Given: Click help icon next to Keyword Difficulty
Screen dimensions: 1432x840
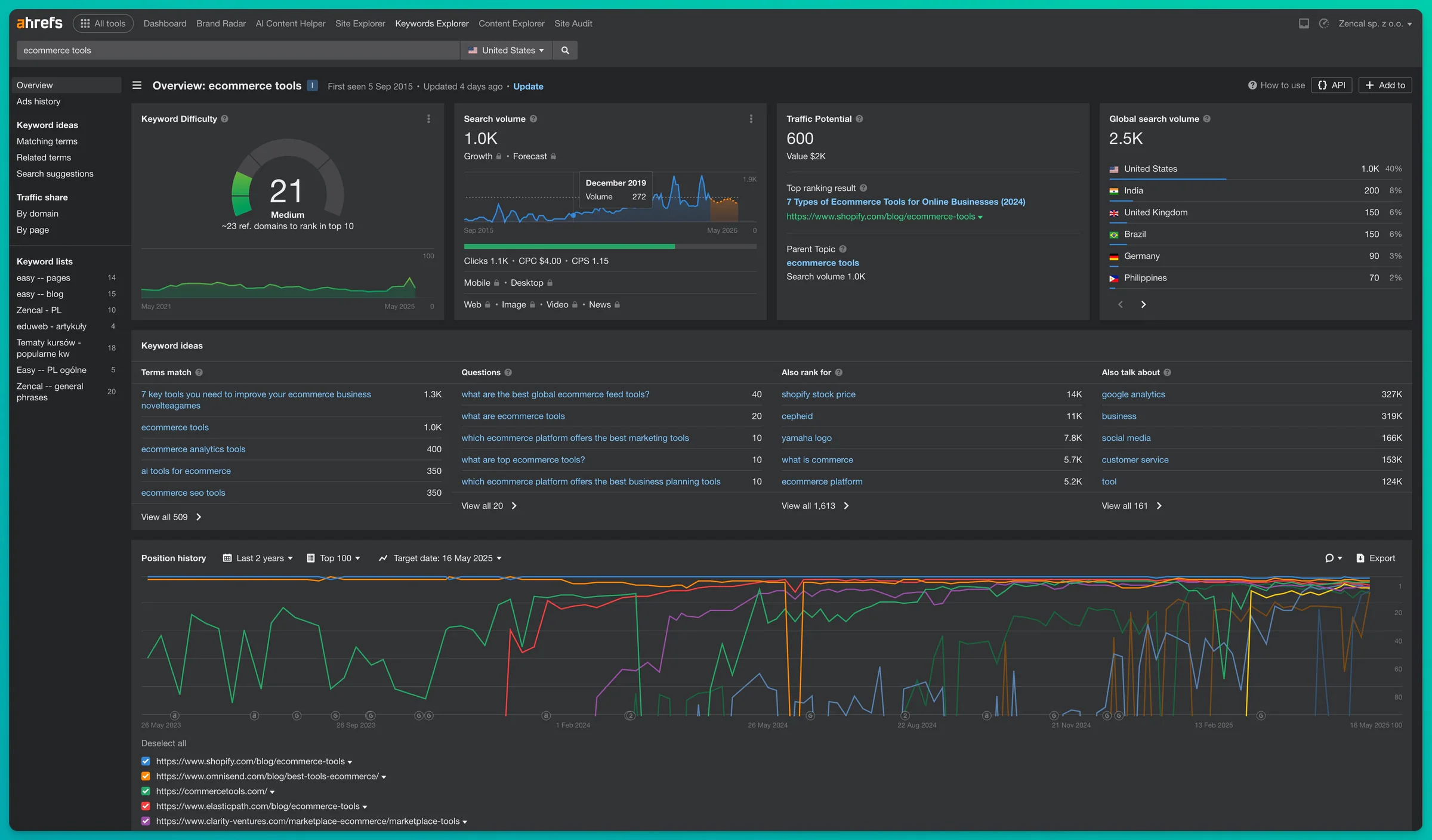Looking at the screenshot, I should pos(224,119).
